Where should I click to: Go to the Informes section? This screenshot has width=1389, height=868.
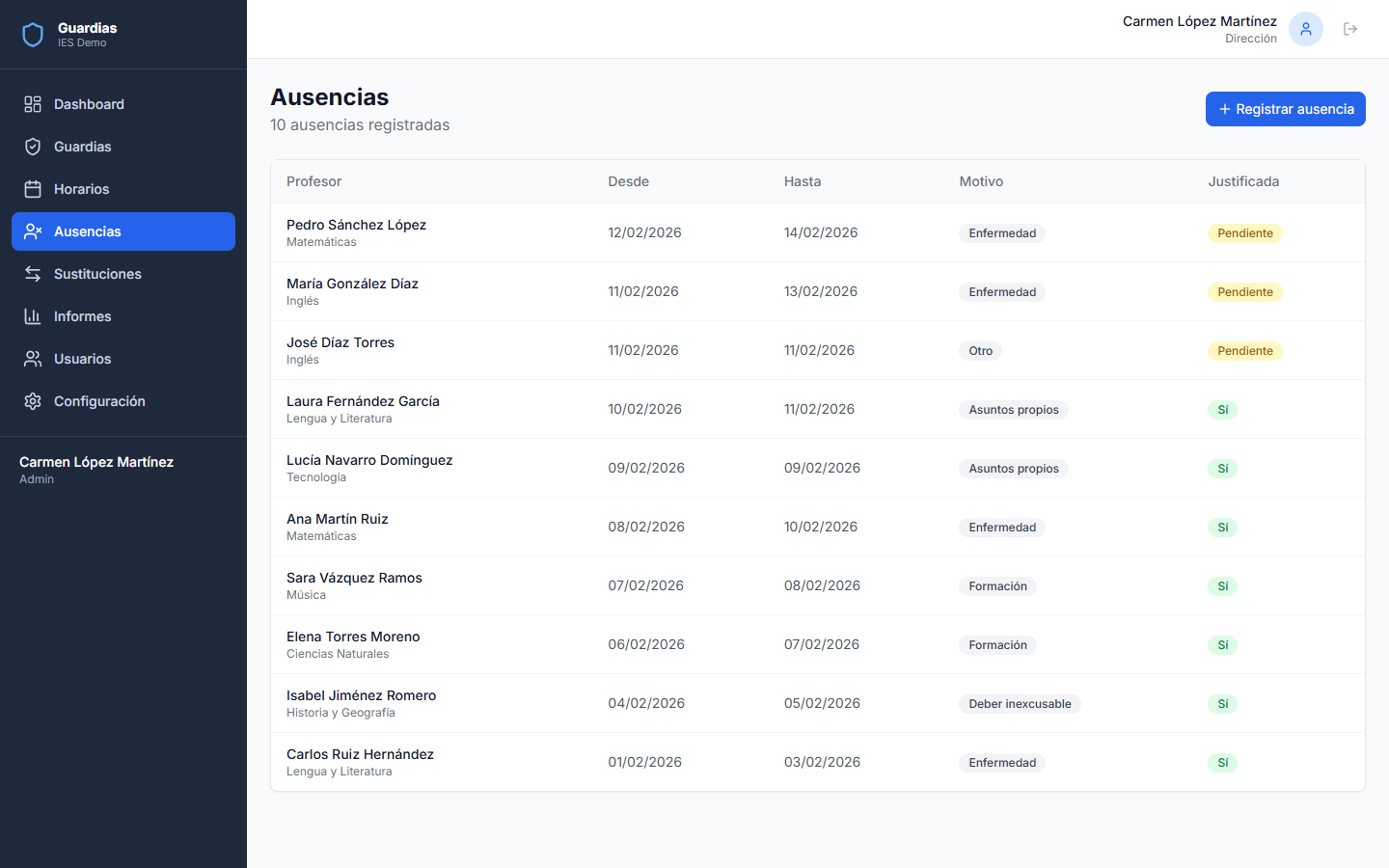point(83,316)
